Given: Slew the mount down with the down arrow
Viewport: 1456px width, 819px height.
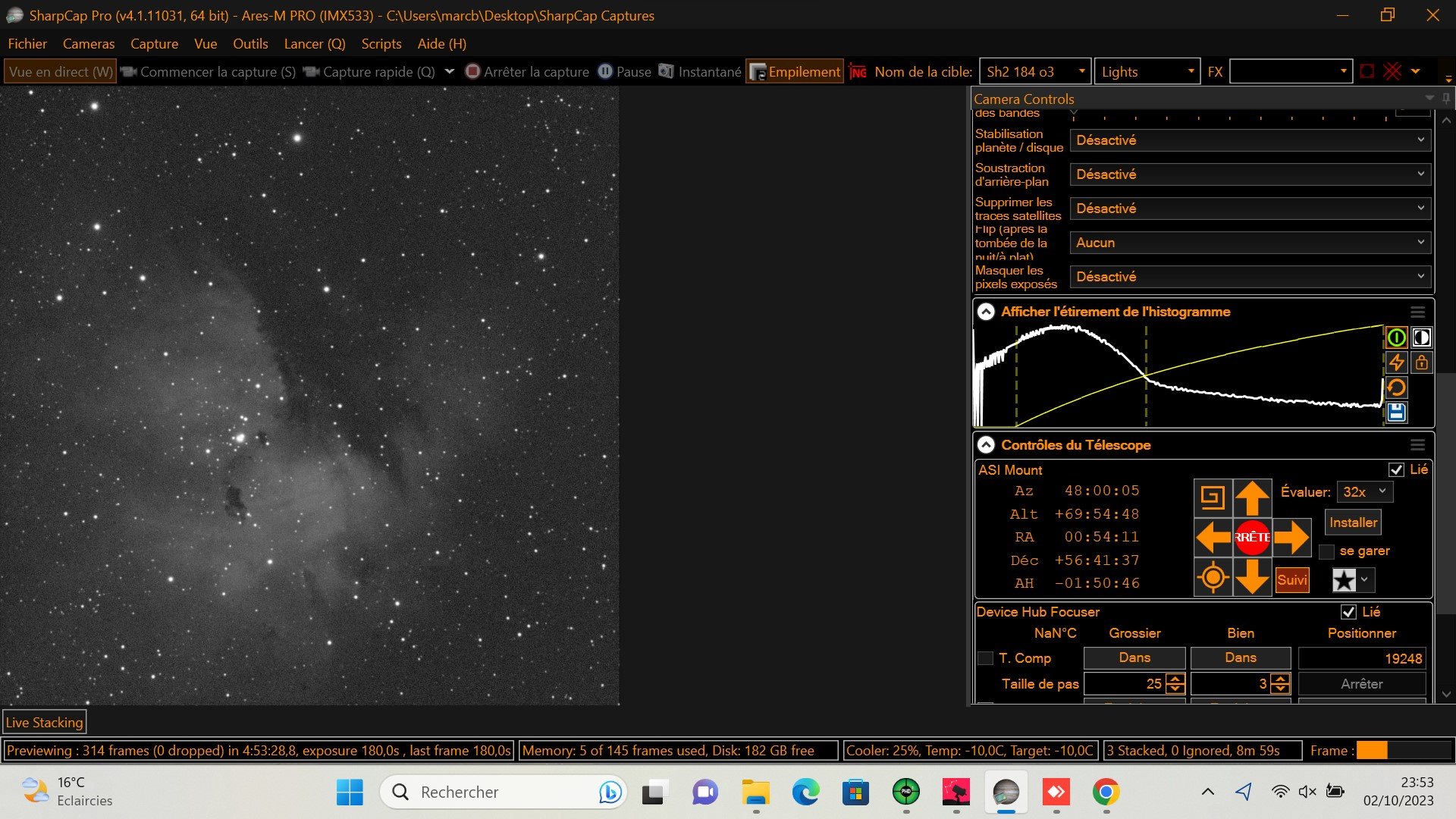Looking at the screenshot, I should point(1252,578).
